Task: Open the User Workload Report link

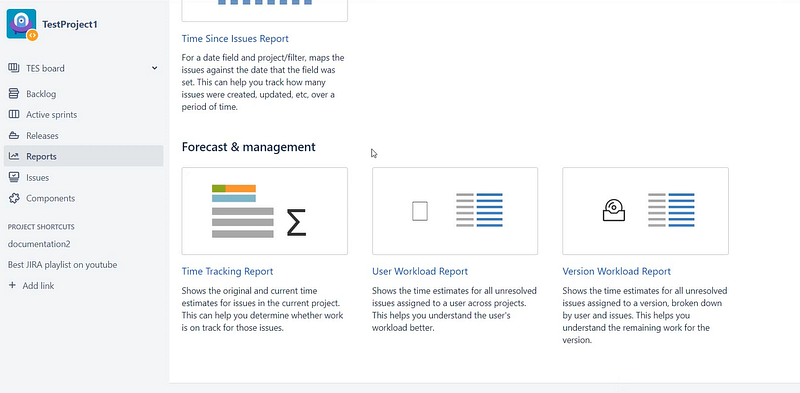Action: 420,272
